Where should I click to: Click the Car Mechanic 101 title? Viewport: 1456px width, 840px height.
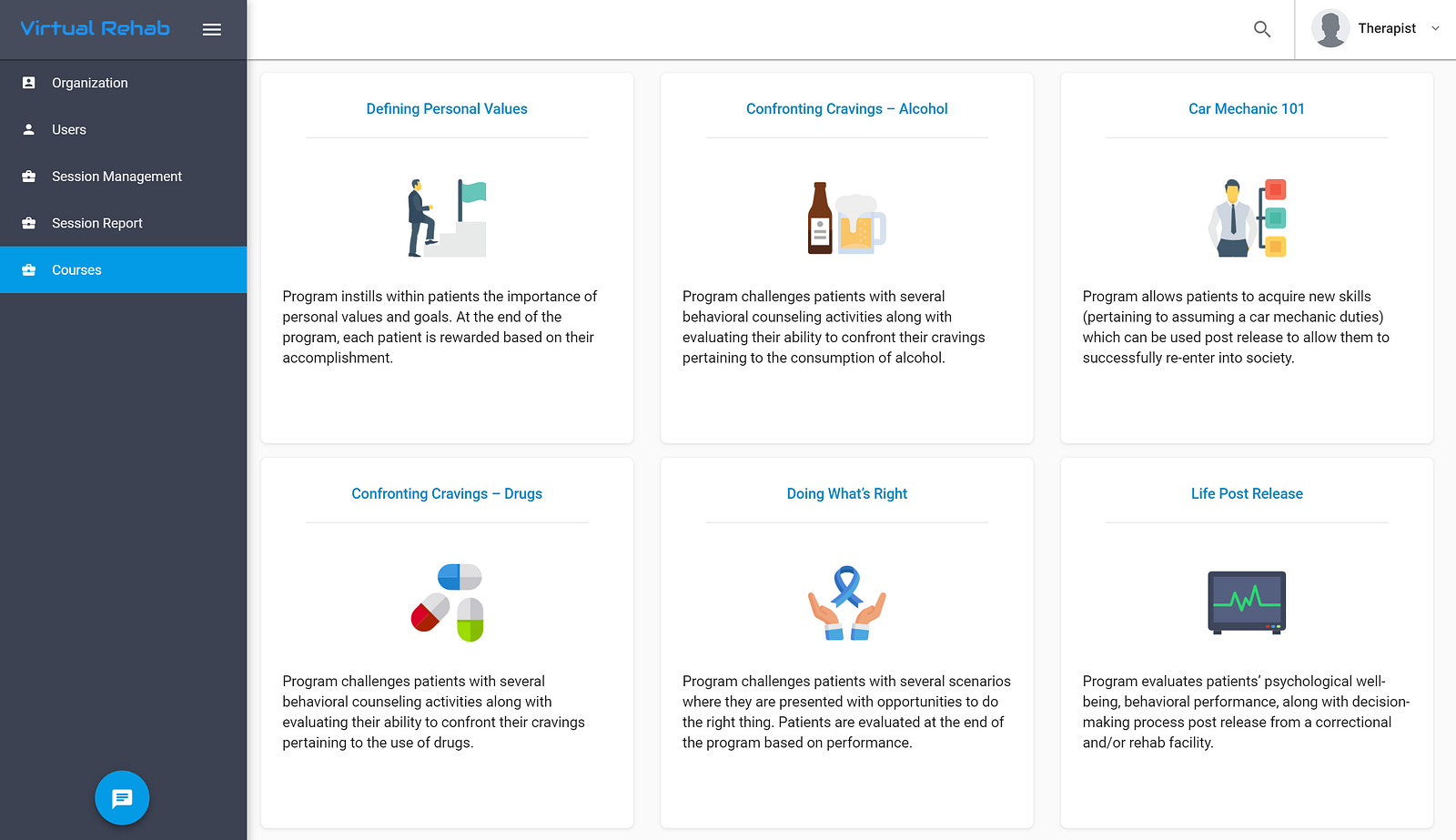pos(1247,109)
